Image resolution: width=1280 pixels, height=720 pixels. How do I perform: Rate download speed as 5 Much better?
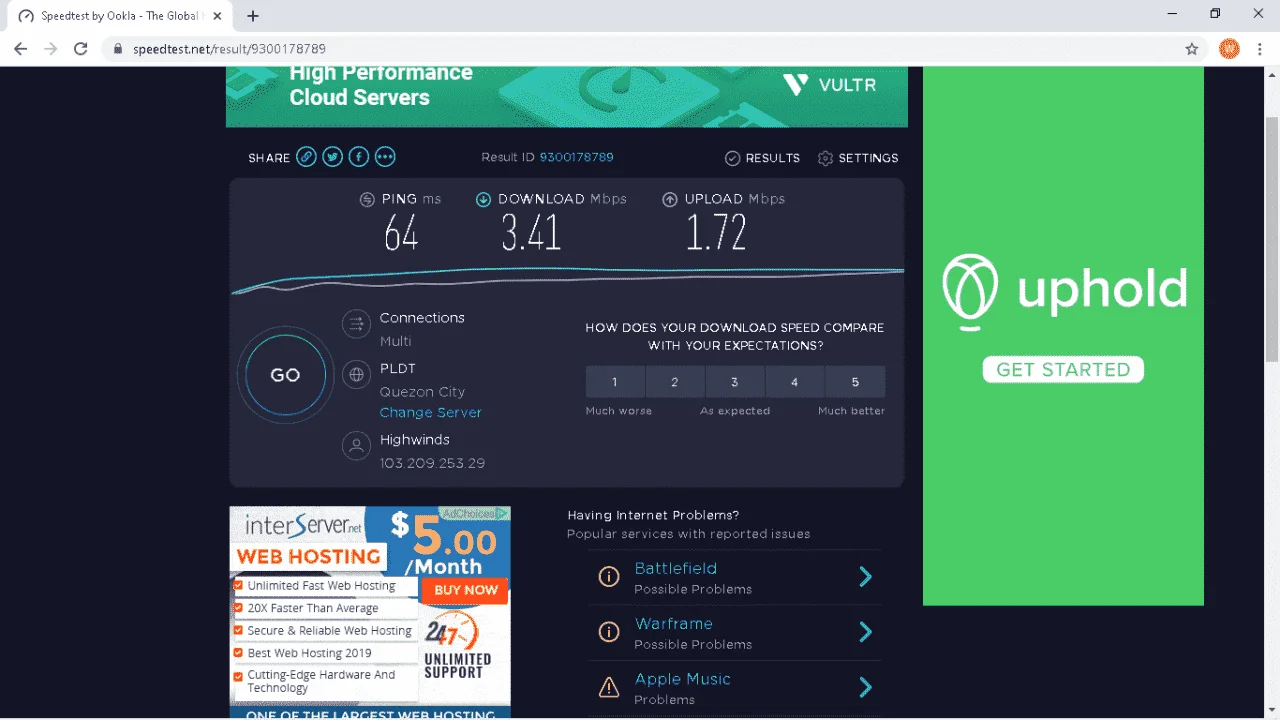855,382
